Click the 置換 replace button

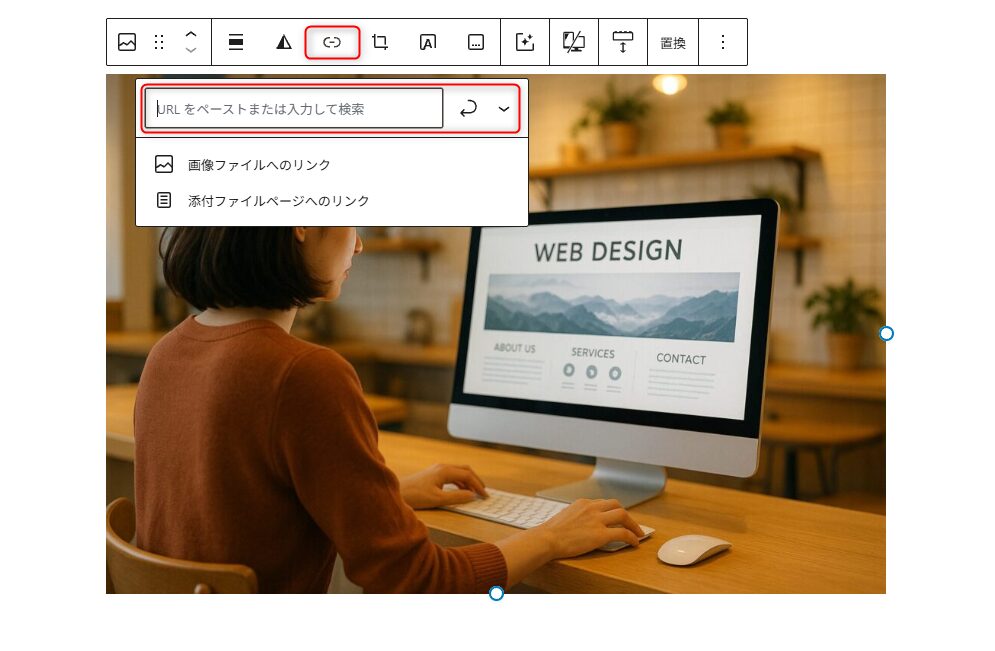pos(673,43)
